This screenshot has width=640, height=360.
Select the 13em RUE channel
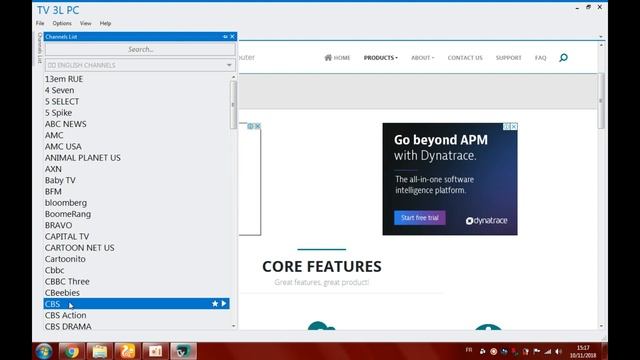click(136, 79)
